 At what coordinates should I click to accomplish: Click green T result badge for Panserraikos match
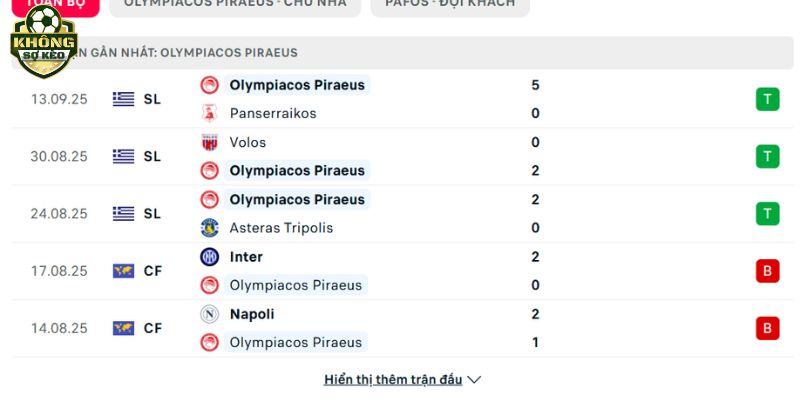[x=767, y=99]
